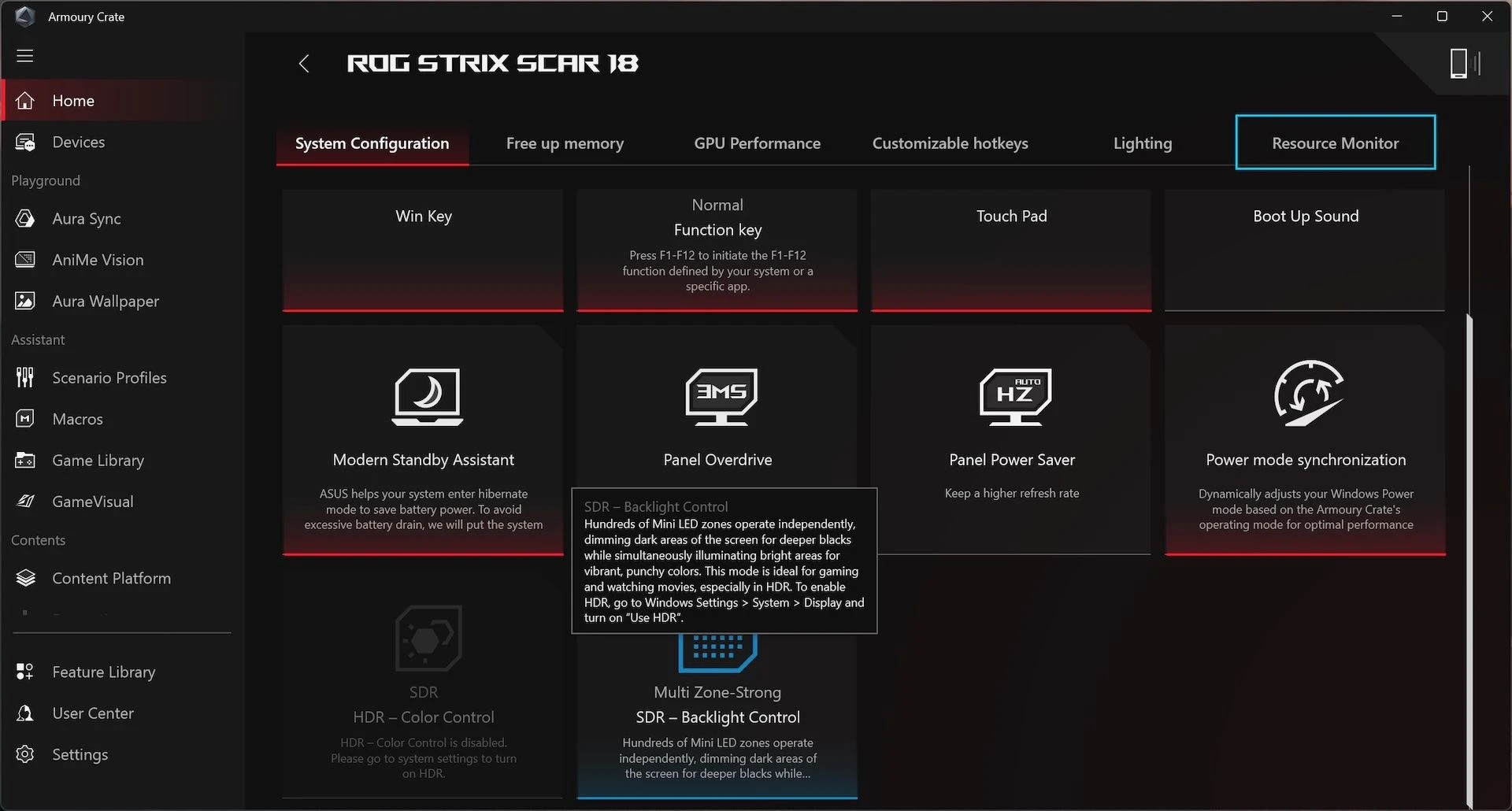Screen dimensions: 1512x811
Task: Open the Content Platform
Action: point(111,577)
